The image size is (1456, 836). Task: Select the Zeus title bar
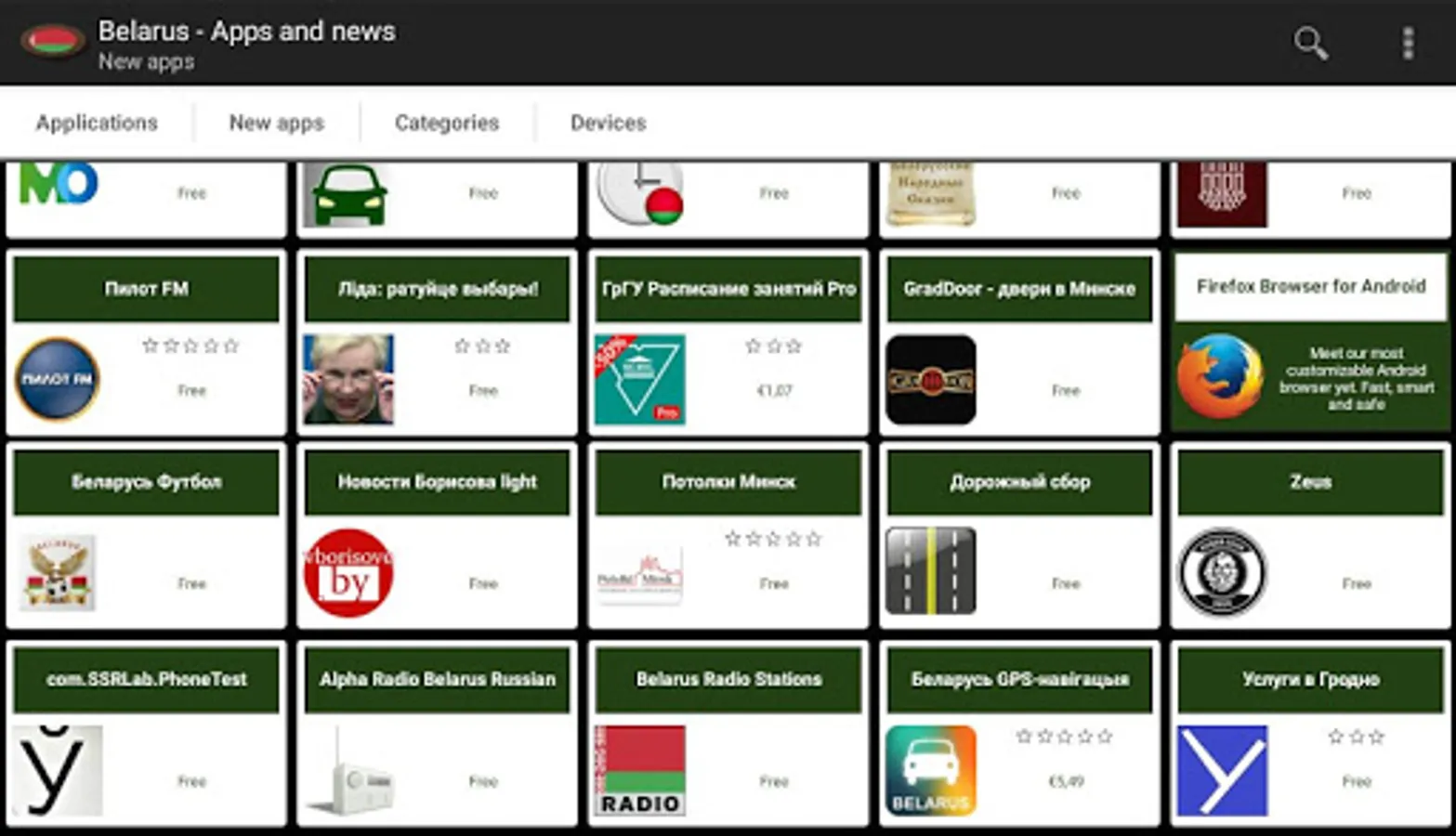click(x=1310, y=482)
